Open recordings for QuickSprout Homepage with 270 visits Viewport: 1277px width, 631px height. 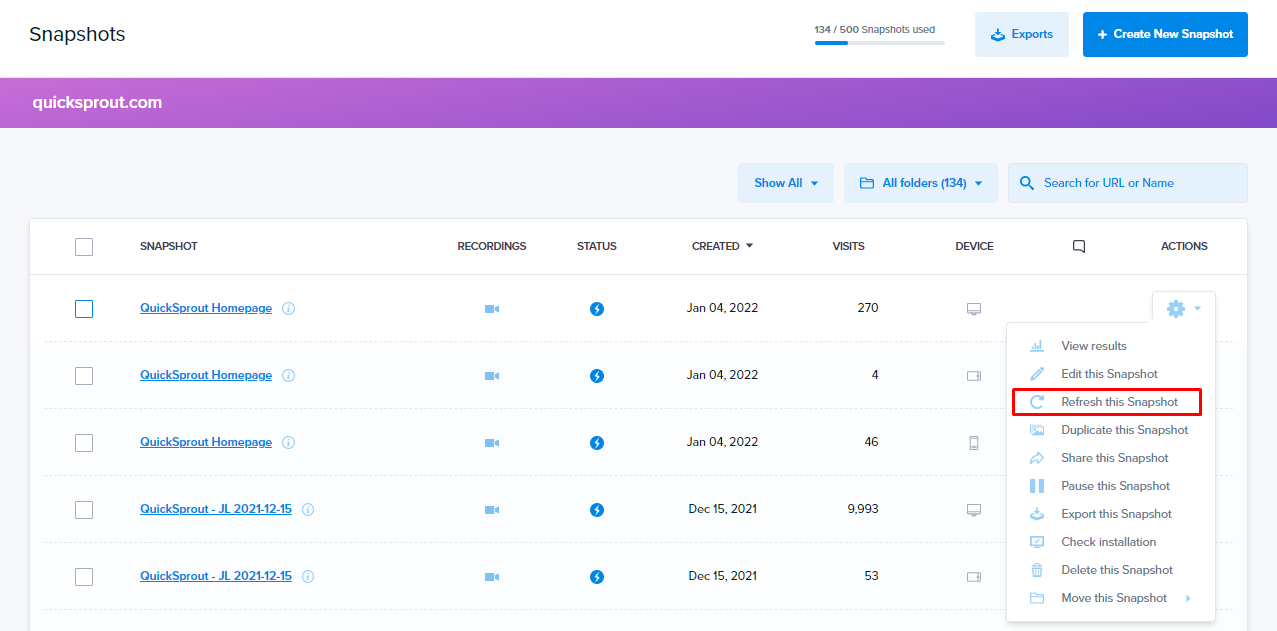click(492, 309)
